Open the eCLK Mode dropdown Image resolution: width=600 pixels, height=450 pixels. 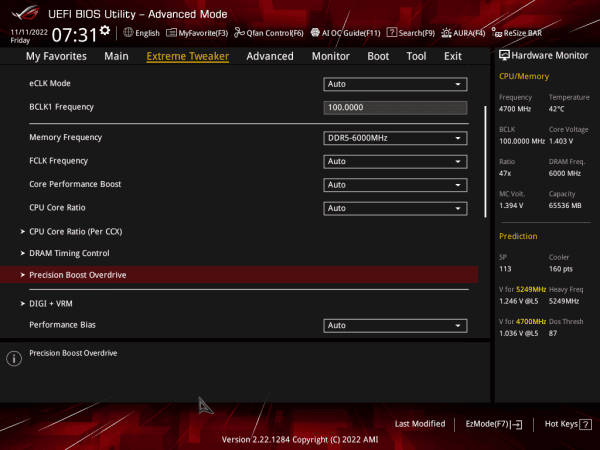point(396,84)
